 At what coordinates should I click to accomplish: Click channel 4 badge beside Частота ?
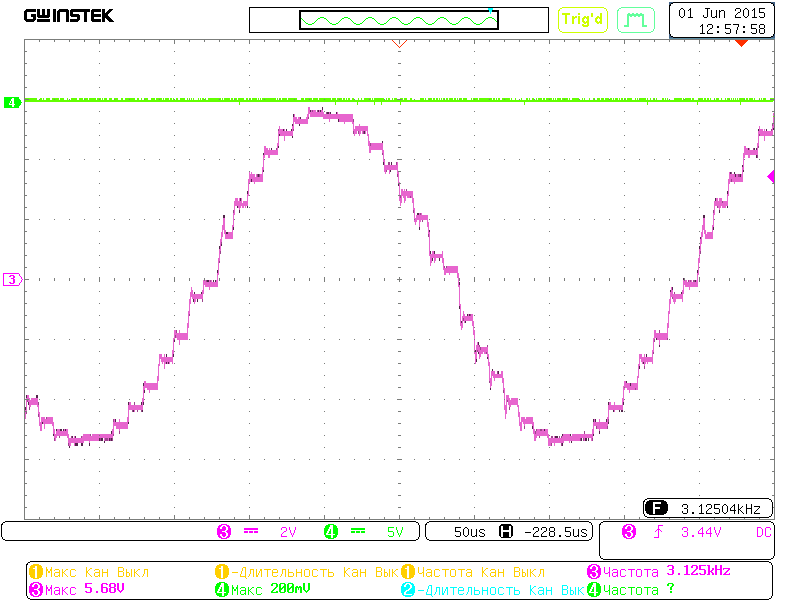click(x=594, y=589)
